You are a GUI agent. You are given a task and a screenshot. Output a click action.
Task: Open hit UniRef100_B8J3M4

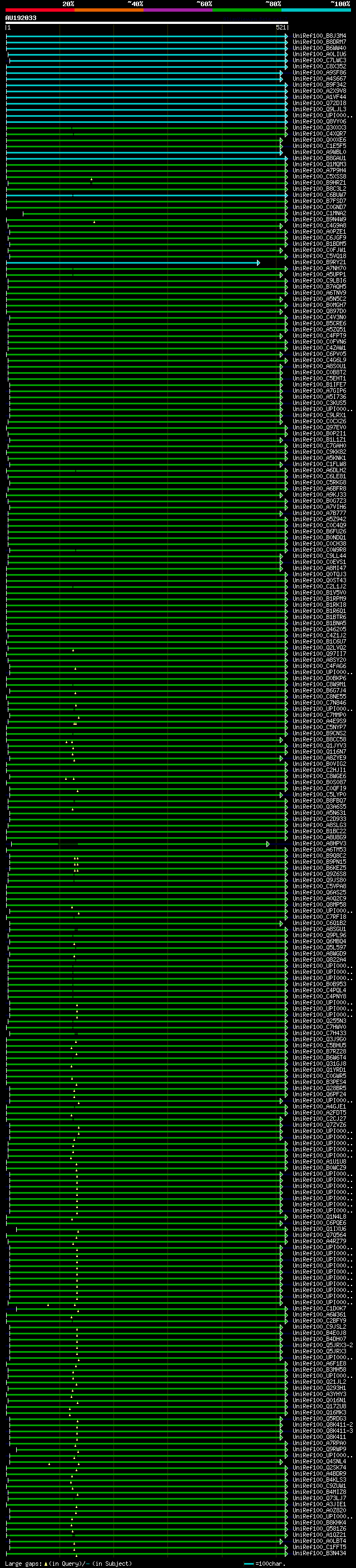click(319, 36)
